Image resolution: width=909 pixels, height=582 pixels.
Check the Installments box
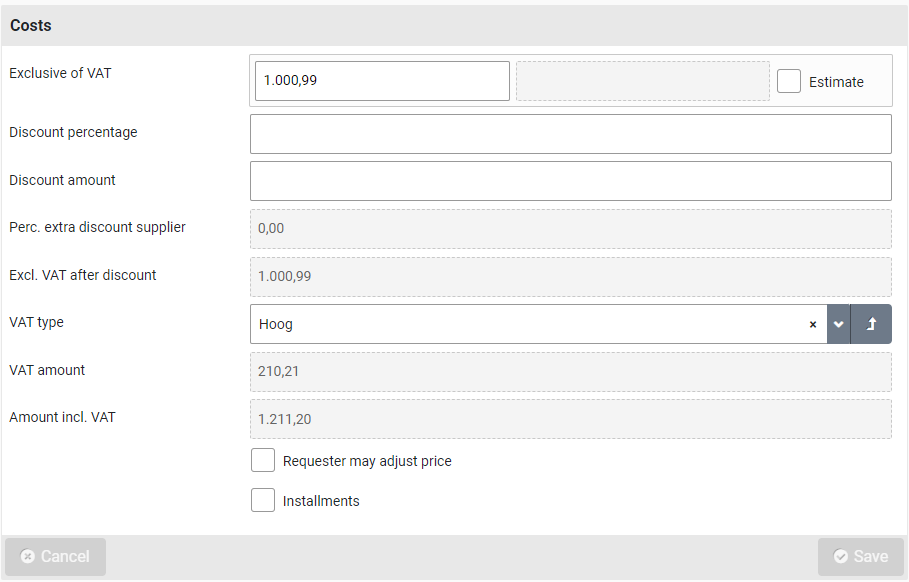click(263, 501)
